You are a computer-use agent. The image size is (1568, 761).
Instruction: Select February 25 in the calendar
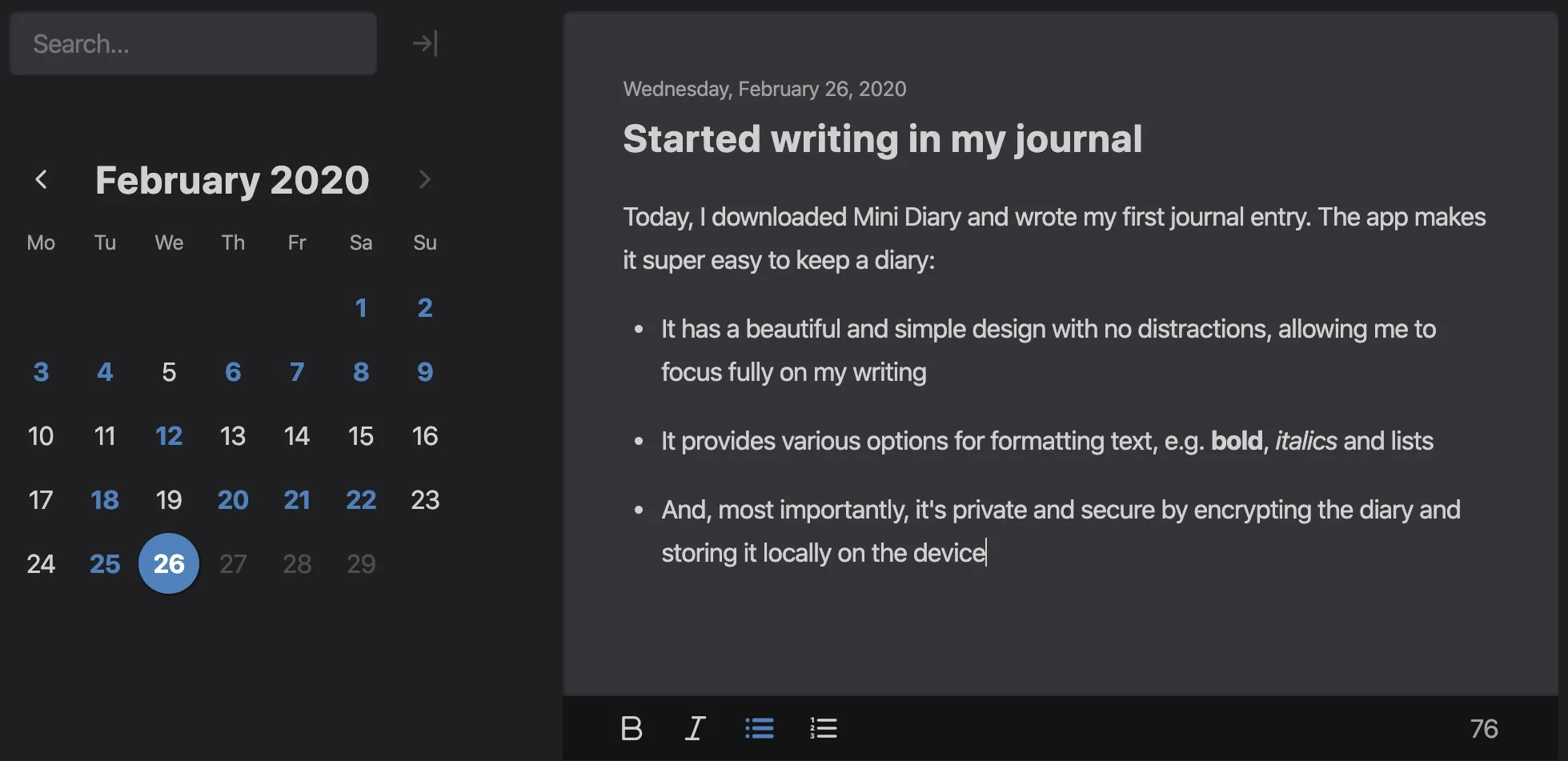(105, 563)
